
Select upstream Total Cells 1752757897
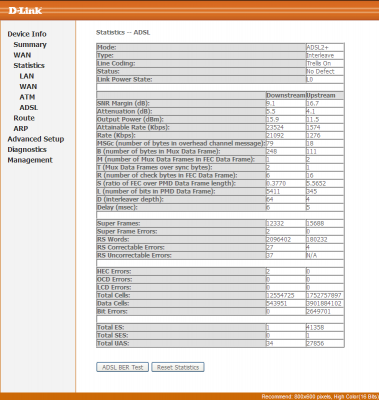pyautogui.click(x=324, y=296)
